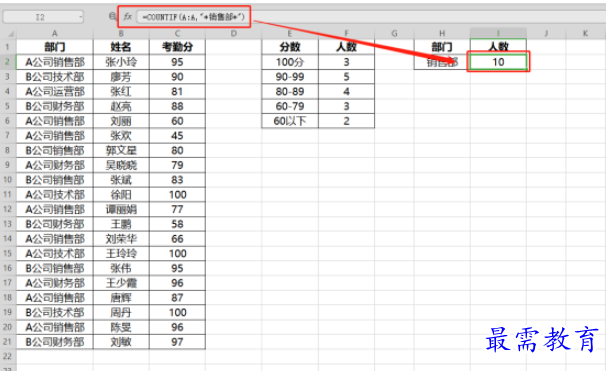Viewport: 607px width, 371px height.
Task: Select row 1 header
Action: [8, 47]
